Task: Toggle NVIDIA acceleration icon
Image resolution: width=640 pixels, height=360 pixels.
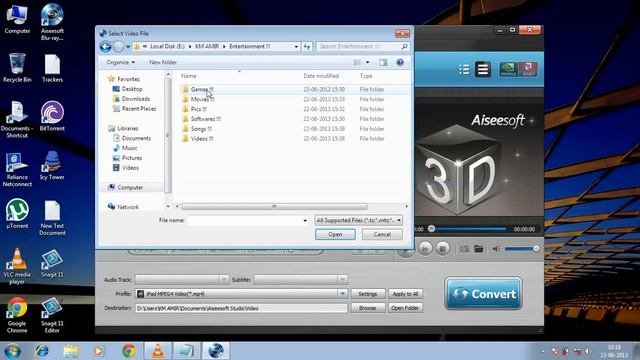Action: point(508,69)
